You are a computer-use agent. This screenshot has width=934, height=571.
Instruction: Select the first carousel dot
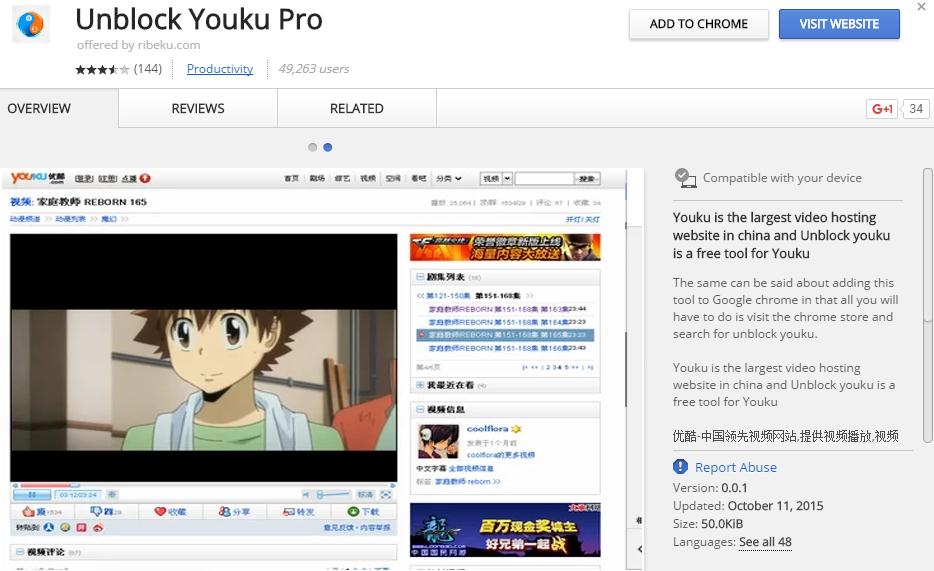pos(312,147)
